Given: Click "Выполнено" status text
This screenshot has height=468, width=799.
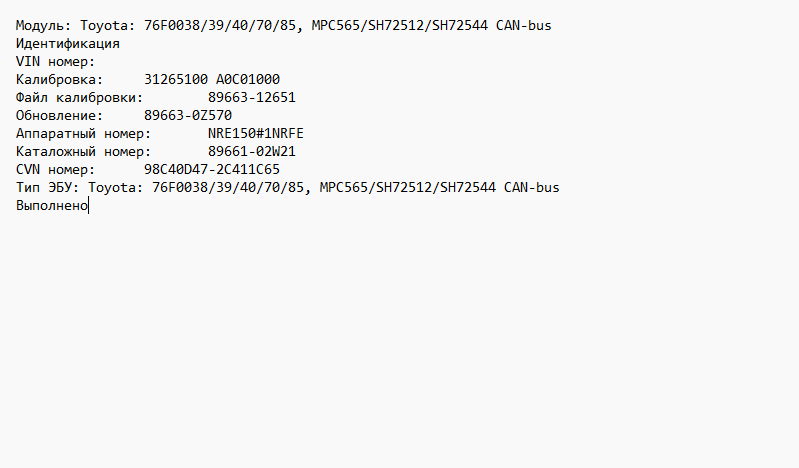Looking at the screenshot, I should pos(52,205).
